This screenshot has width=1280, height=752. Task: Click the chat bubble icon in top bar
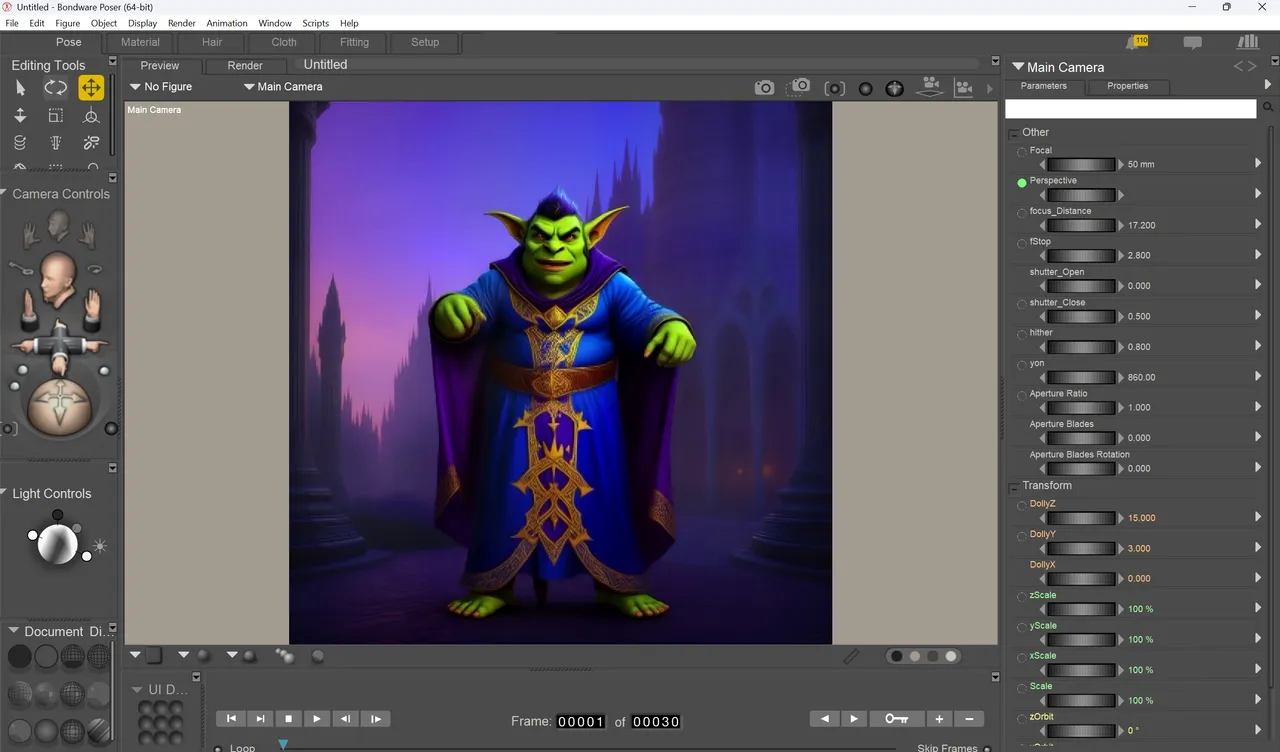[x=1192, y=43]
